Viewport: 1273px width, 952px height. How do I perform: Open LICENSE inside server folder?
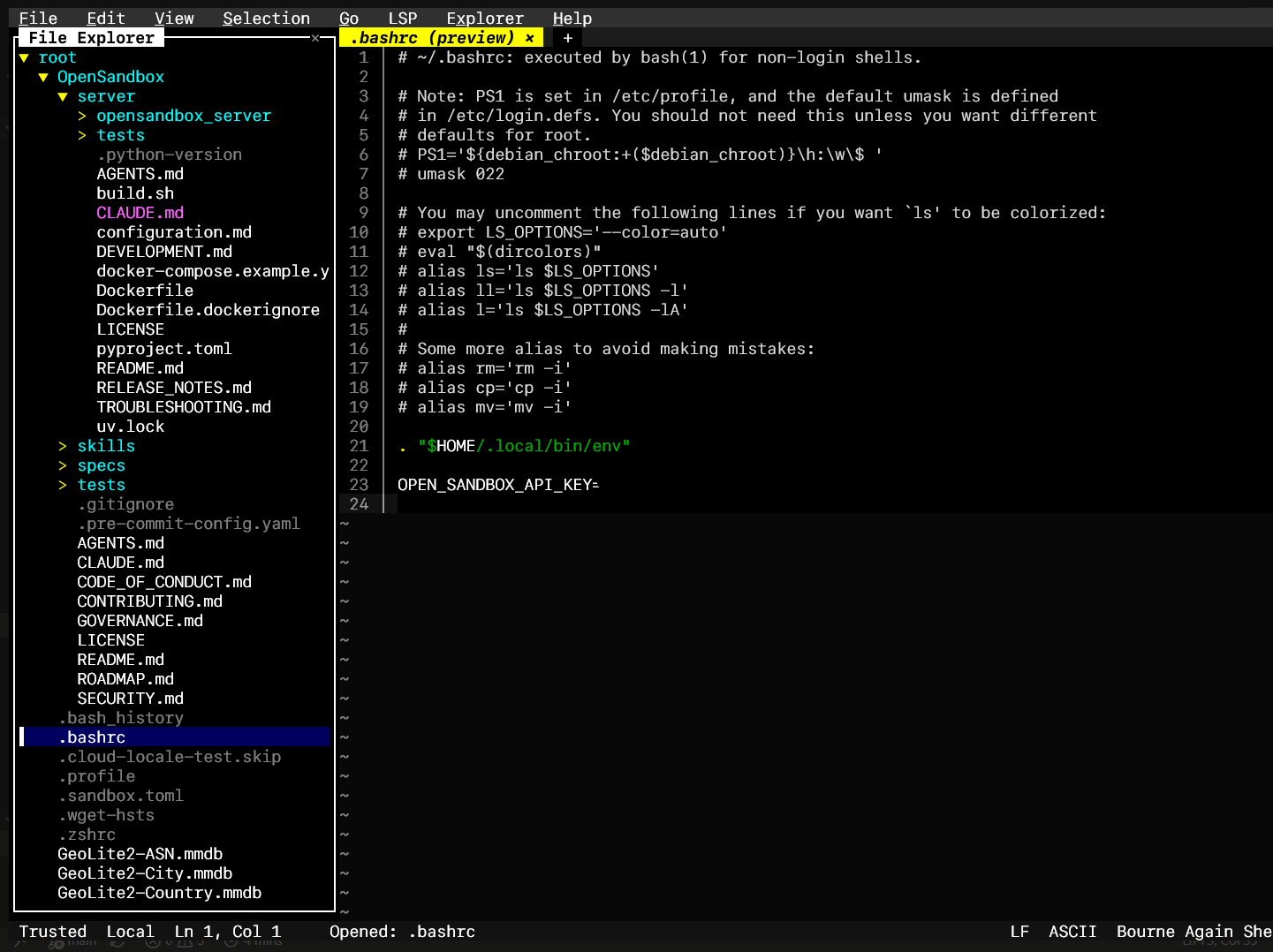click(x=131, y=329)
